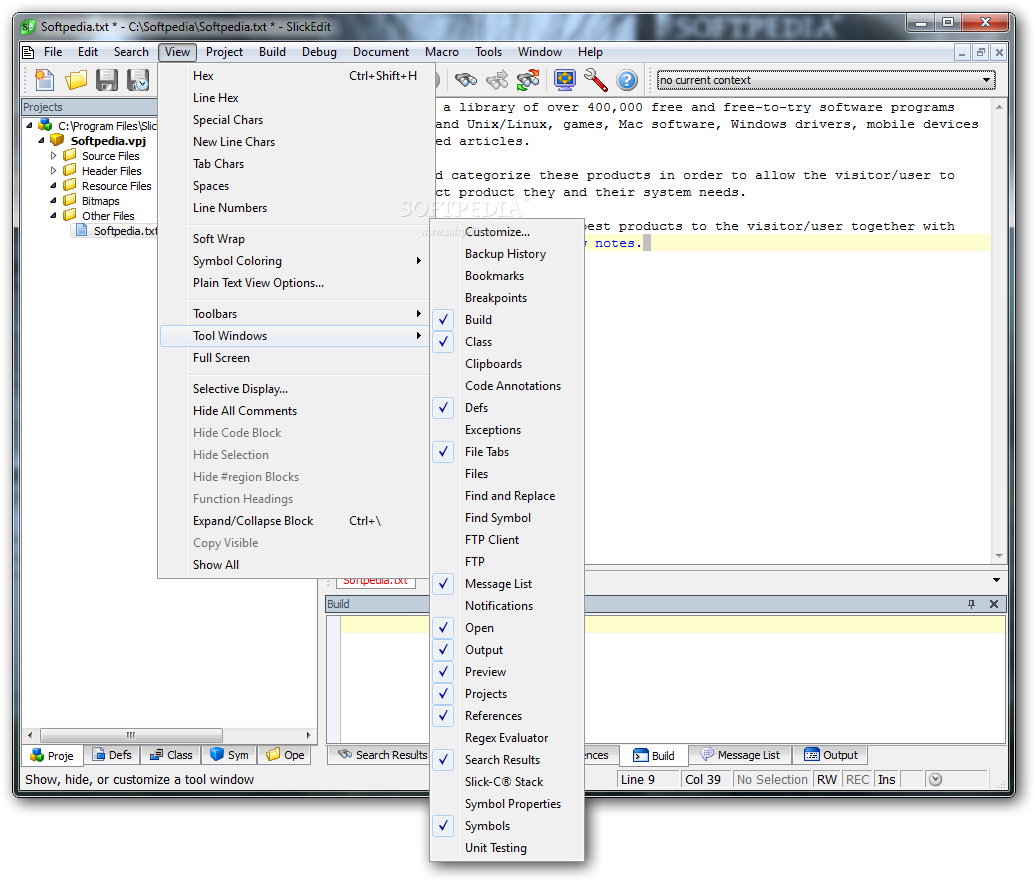Click the REC status bar indicator
This screenshot has width=1036, height=882.
pos(857,780)
